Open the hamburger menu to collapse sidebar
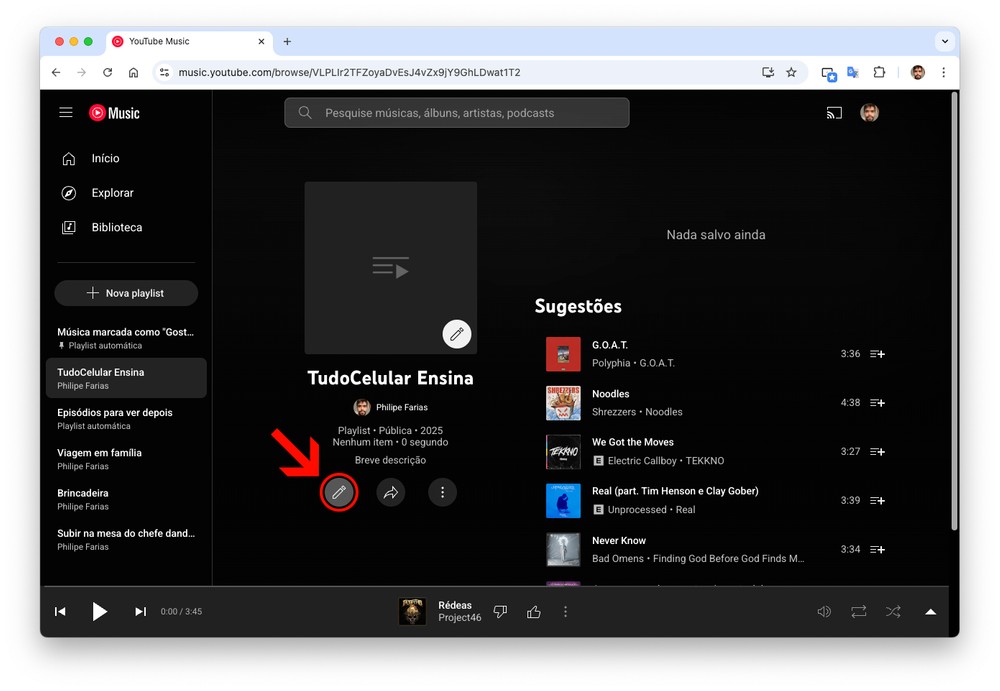1000x691 pixels. [66, 113]
